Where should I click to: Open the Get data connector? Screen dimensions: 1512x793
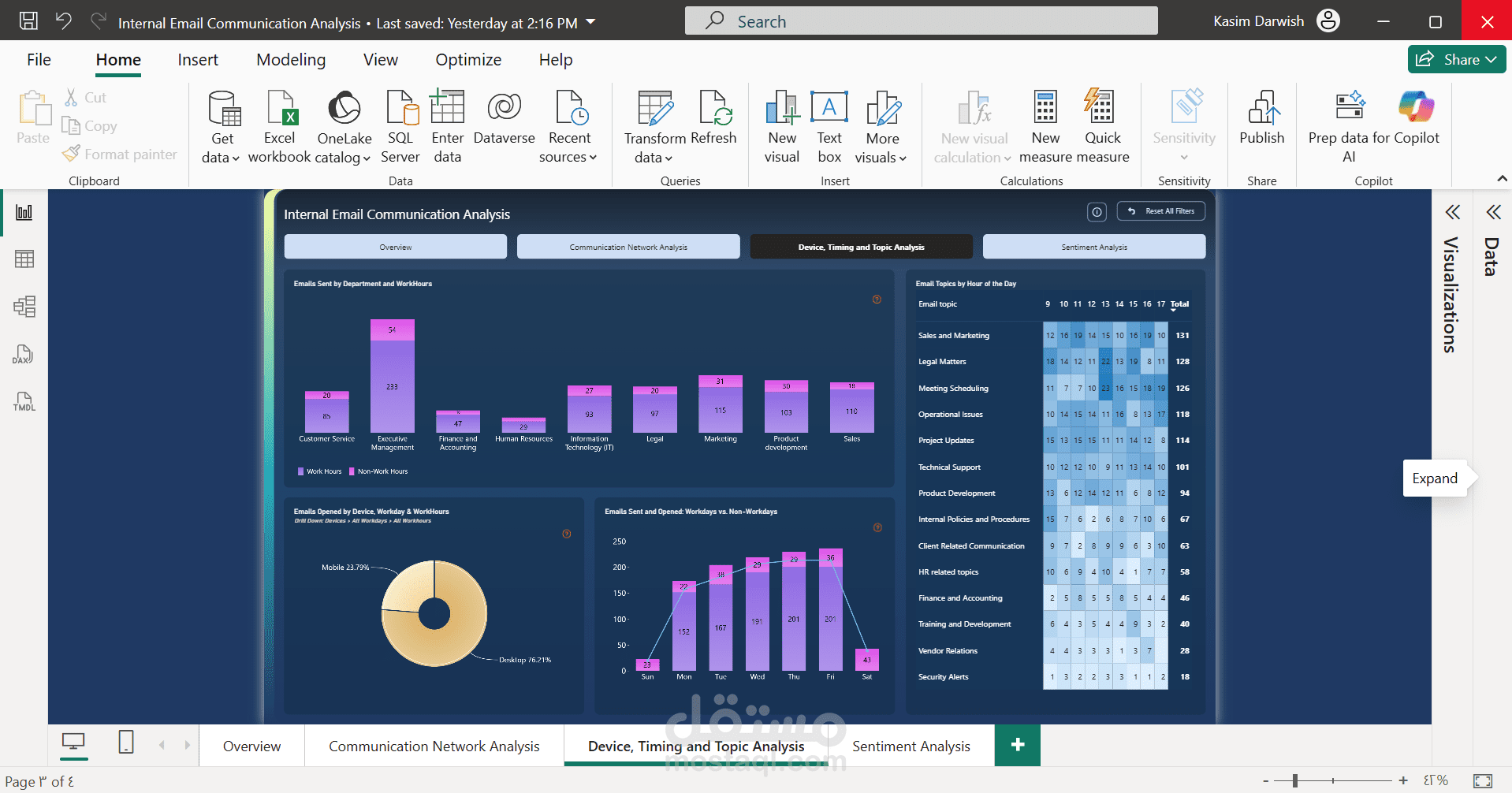[x=222, y=127]
